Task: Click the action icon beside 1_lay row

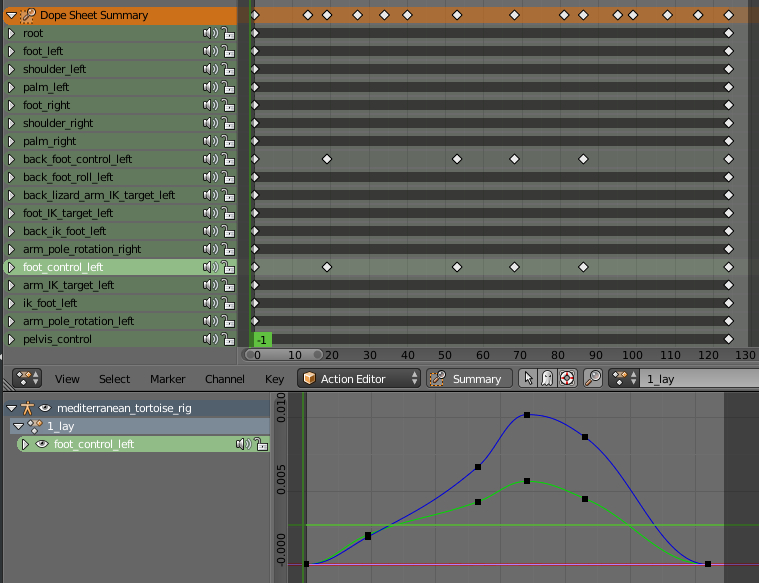Action: click(34, 426)
